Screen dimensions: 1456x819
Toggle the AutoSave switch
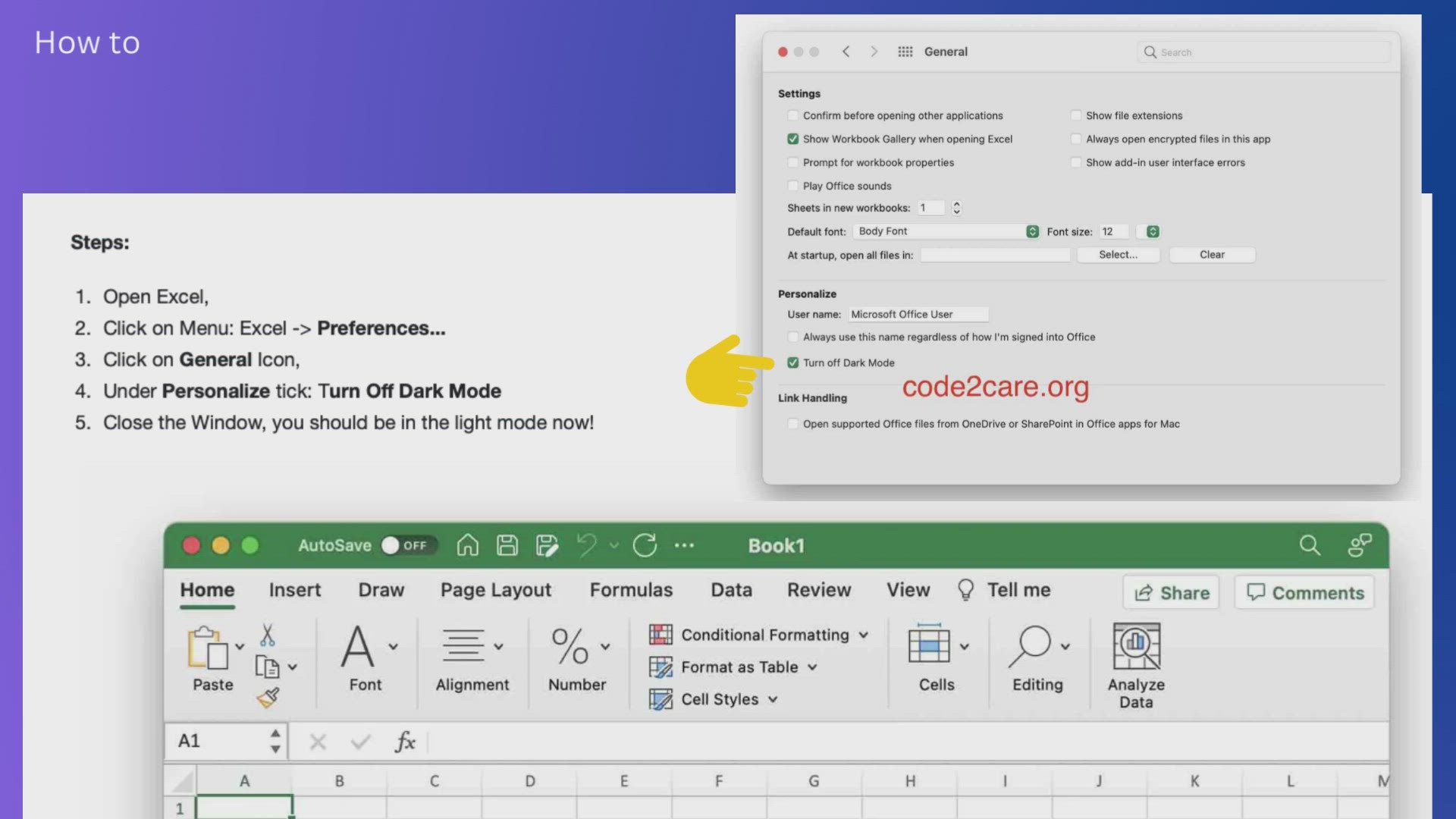[x=409, y=545]
